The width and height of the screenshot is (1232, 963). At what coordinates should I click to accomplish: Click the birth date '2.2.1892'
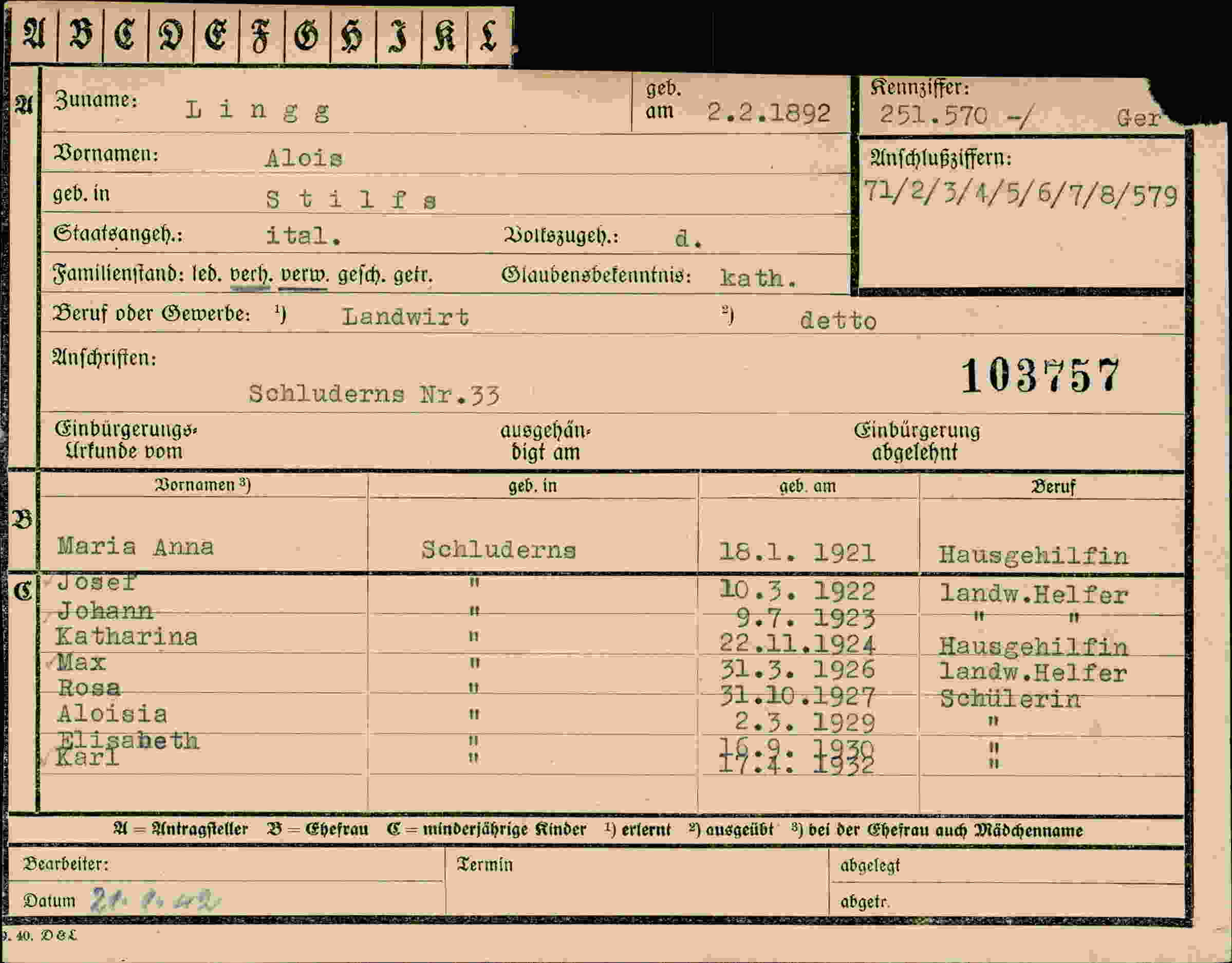(769, 114)
